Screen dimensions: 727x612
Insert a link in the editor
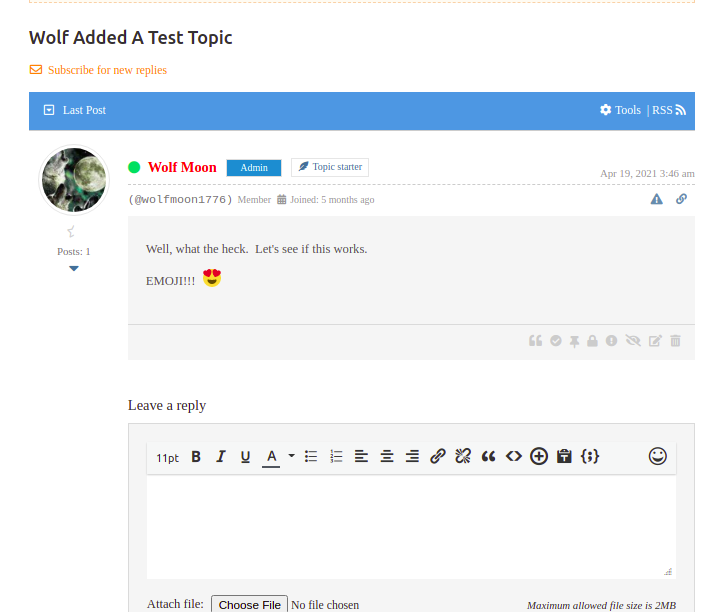(x=438, y=457)
